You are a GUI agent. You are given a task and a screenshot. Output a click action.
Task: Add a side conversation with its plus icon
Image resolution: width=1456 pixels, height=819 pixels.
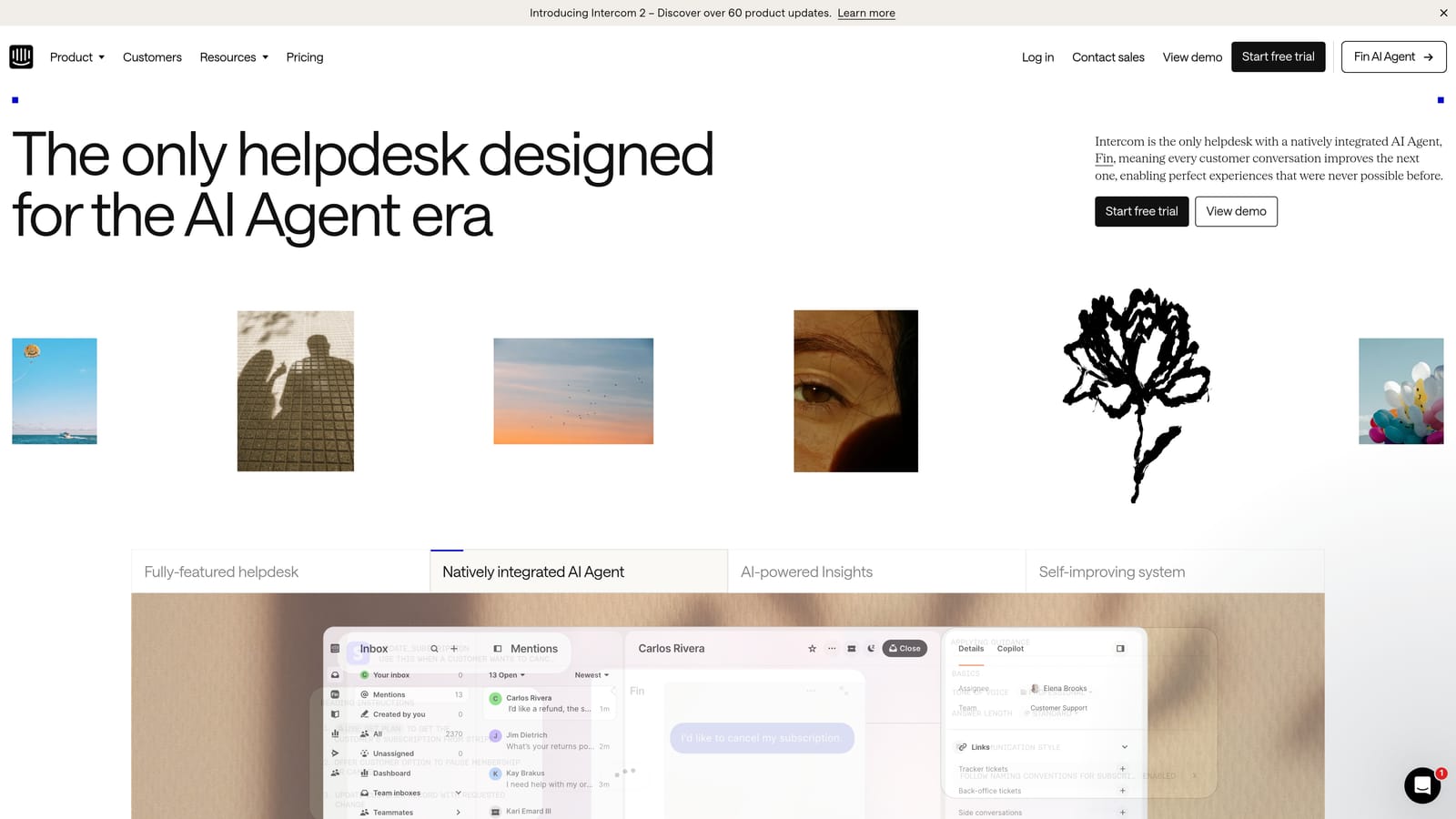click(1122, 813)
